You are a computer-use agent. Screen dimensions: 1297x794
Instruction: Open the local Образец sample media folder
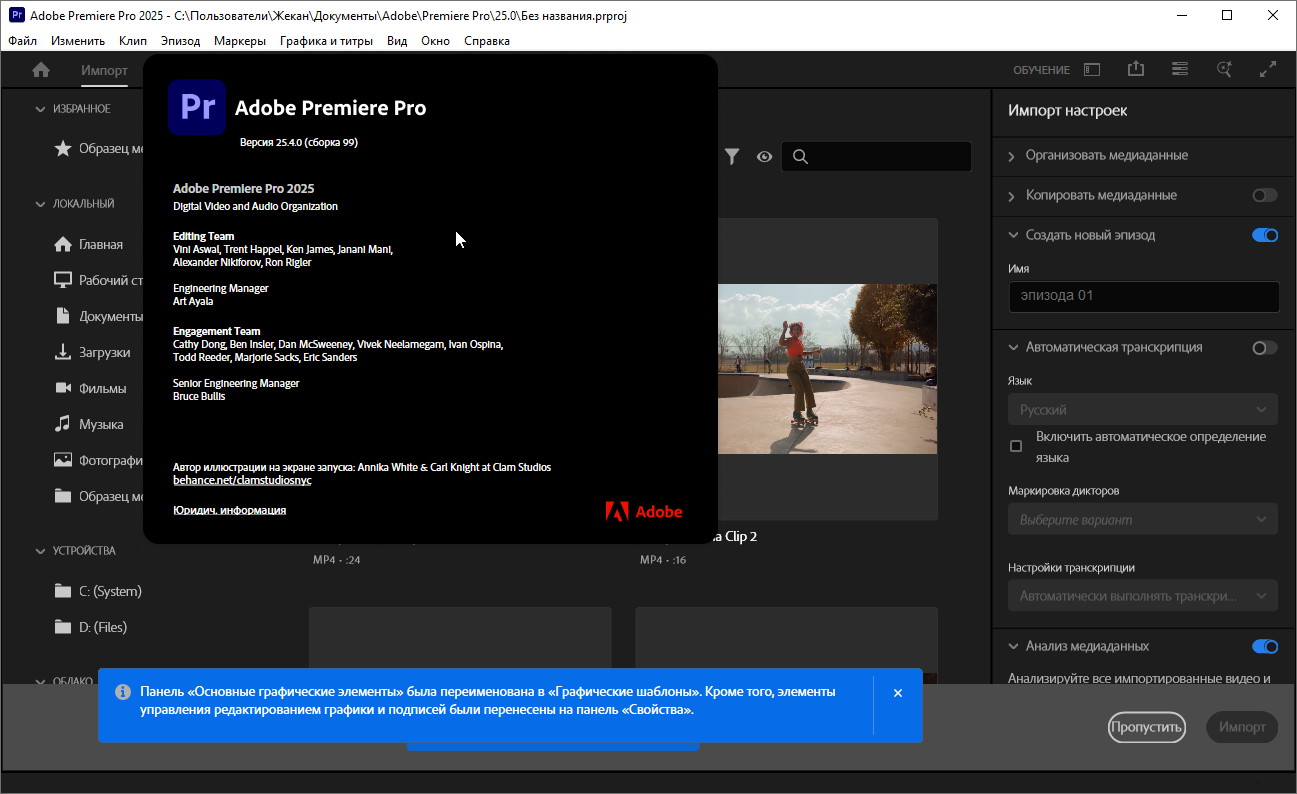coord(98,496)
